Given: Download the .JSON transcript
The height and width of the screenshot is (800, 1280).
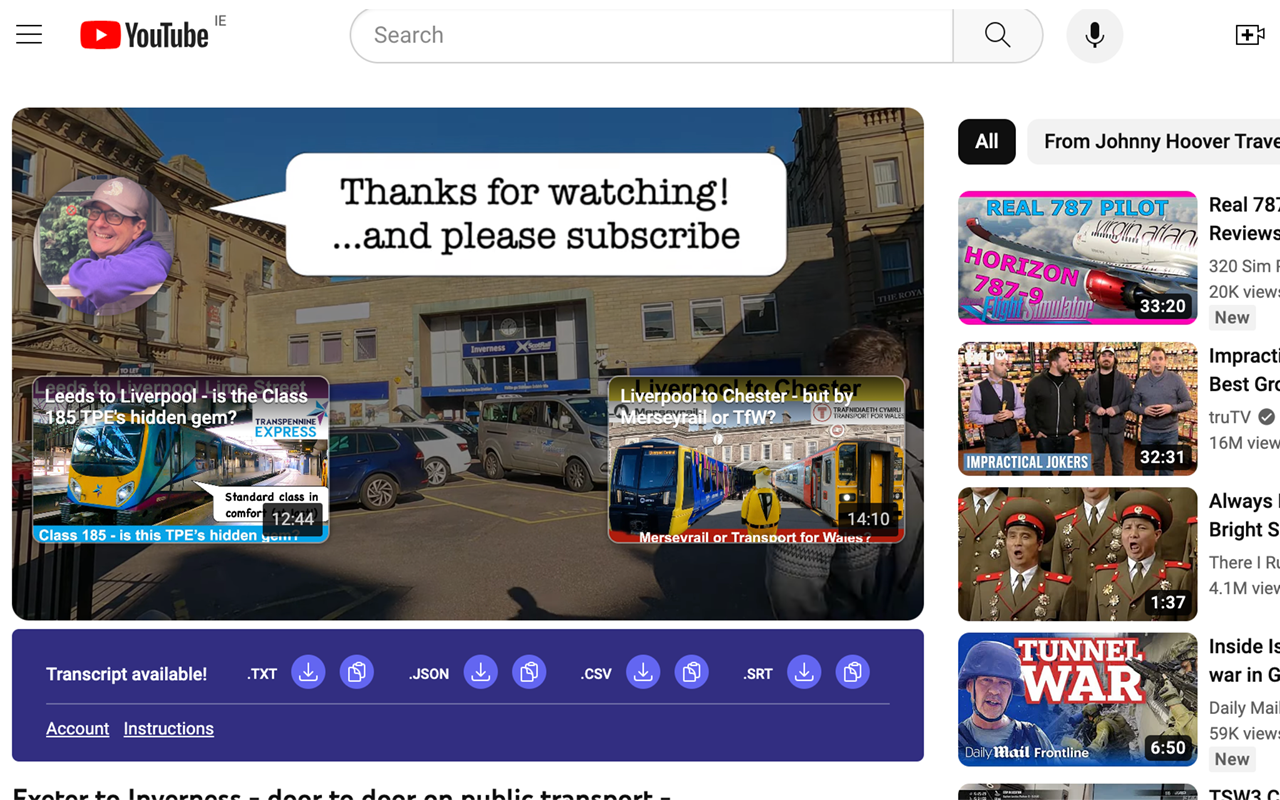Looking at the screenshot, I should pos(480,672).
